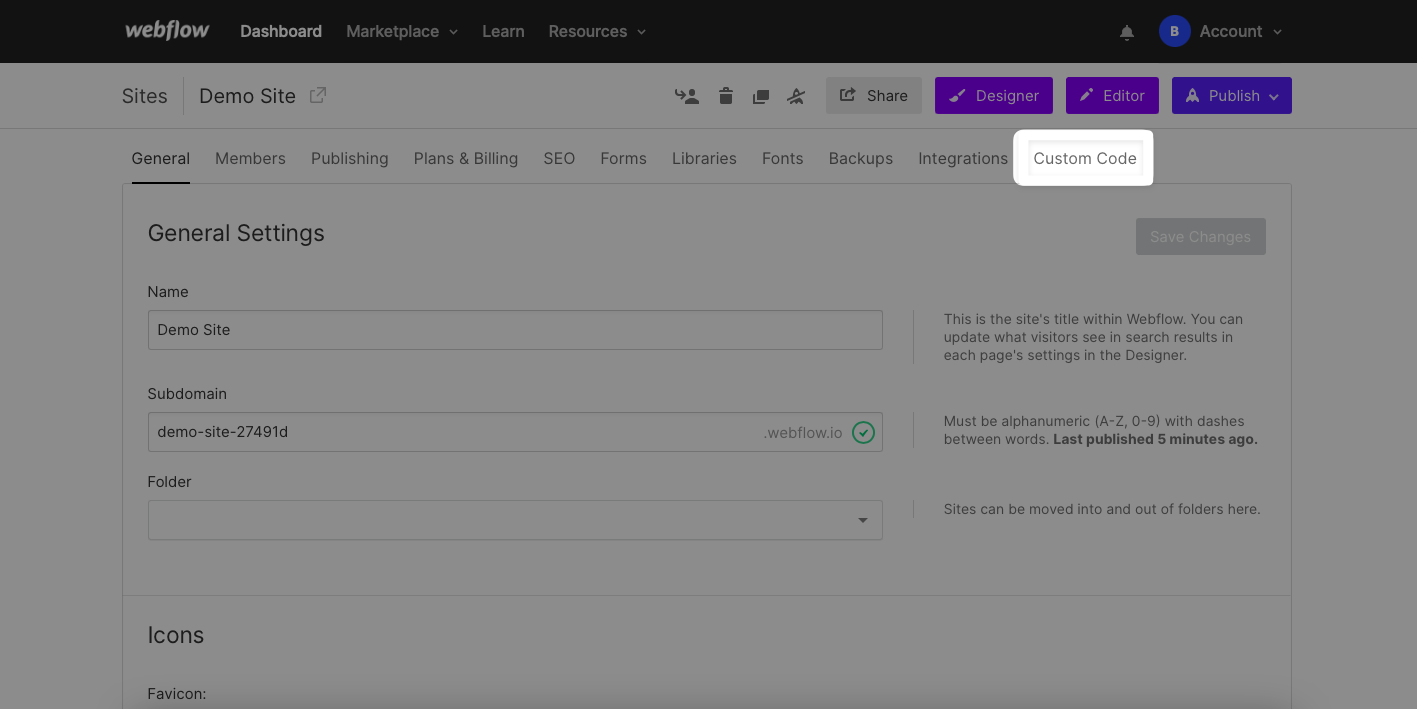Viewport: 1417px width, 709px height.
Task: Click the subdomain valid checkmark icon
Action: coord(863,432)
